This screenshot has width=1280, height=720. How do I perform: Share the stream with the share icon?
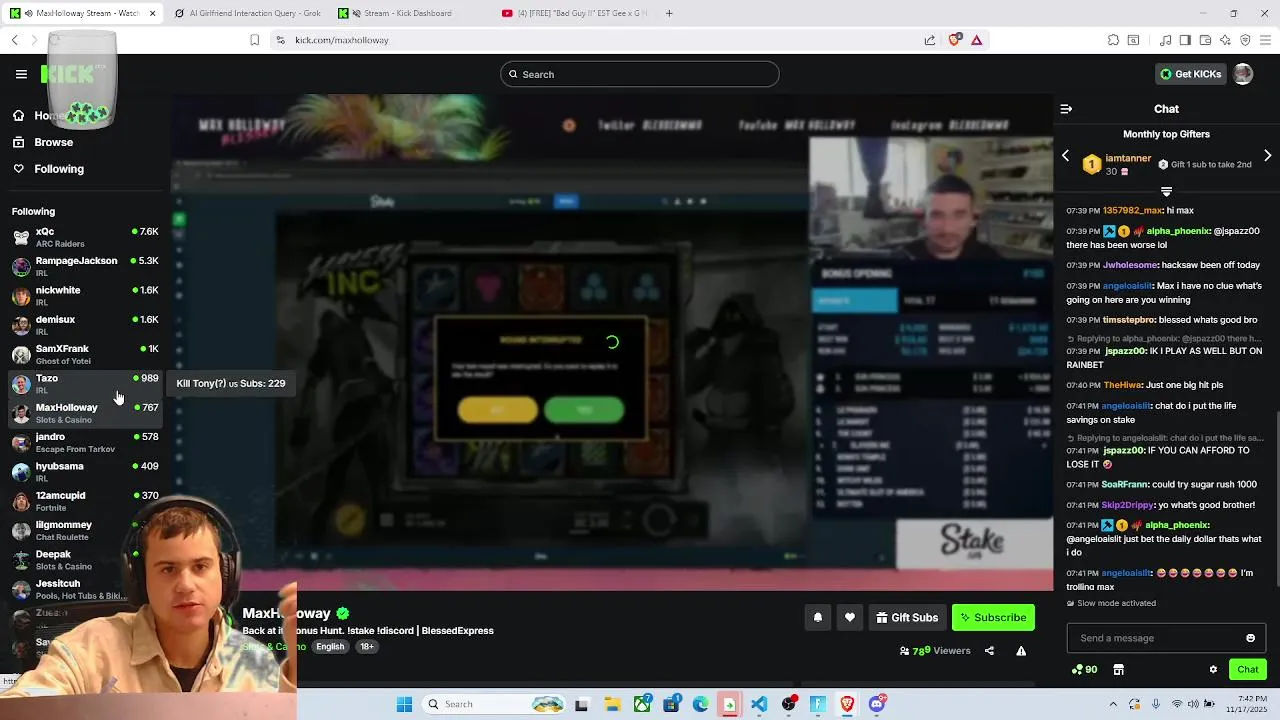pos(989,651)
